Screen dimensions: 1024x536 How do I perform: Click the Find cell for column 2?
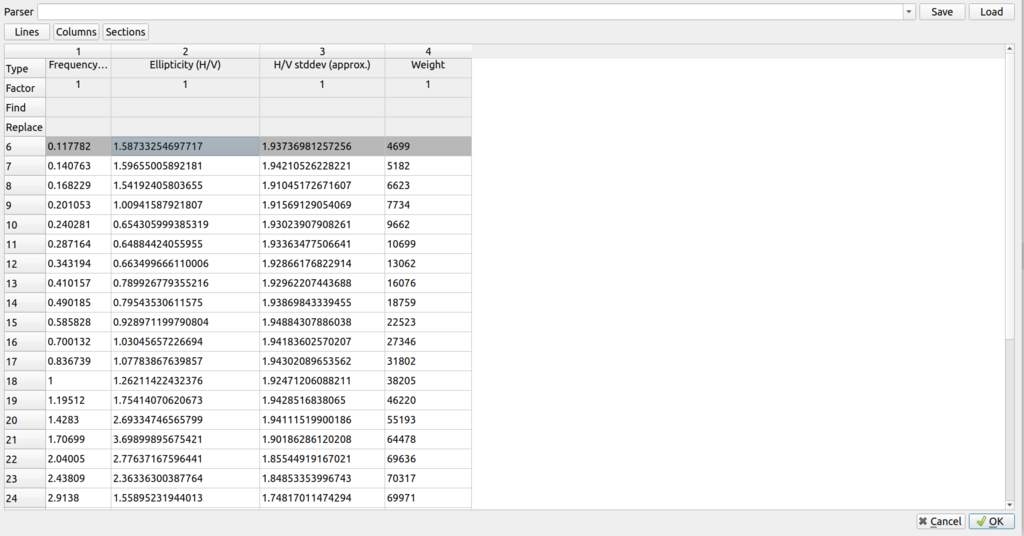coord(185,107)
